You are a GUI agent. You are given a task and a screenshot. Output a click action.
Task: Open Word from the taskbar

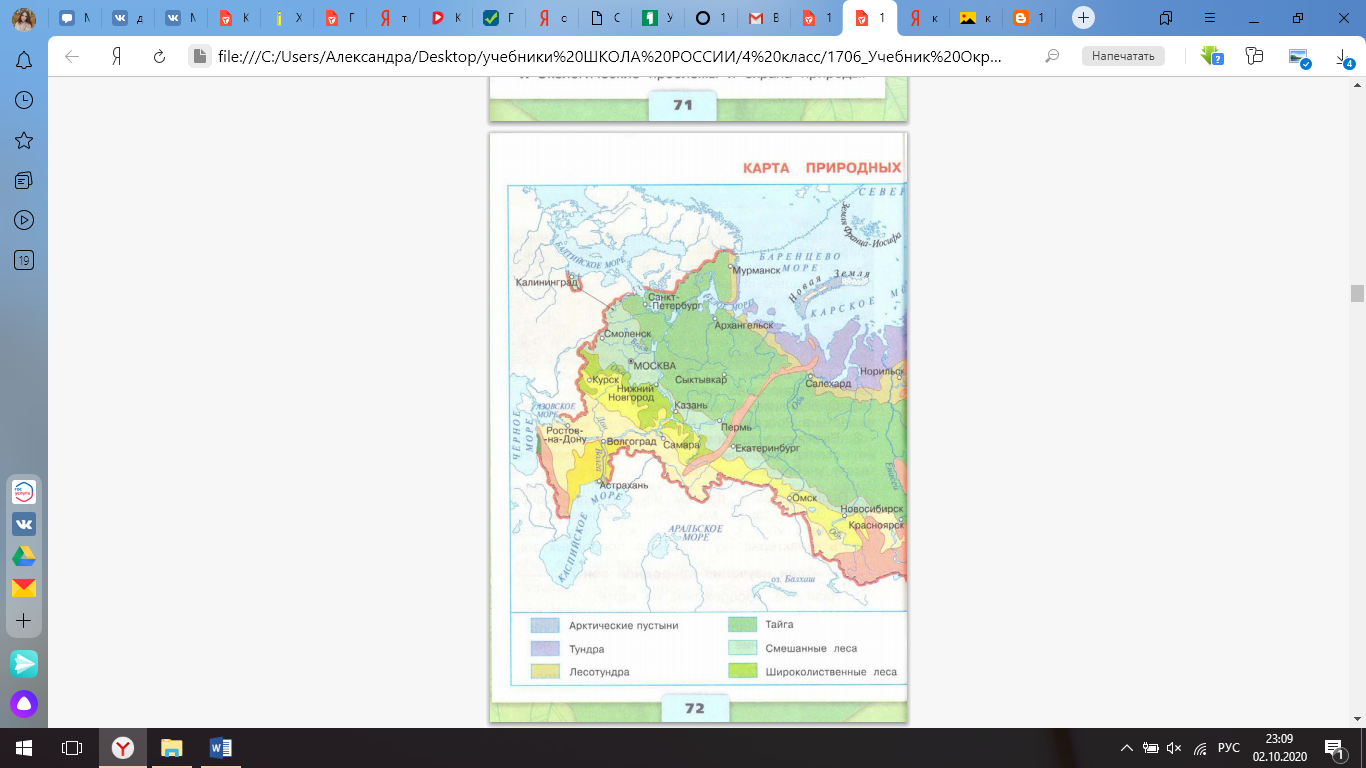click(221, 747)
